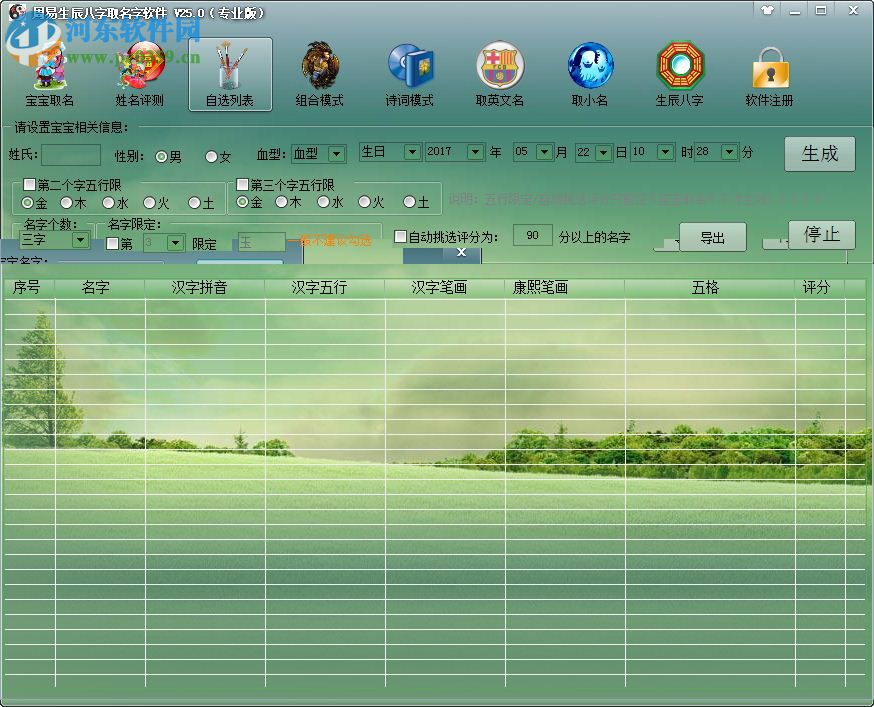Expand the day 22 dropdown
Screen dimensions: 874x707
pyautogui.click(x=604, y=153)
